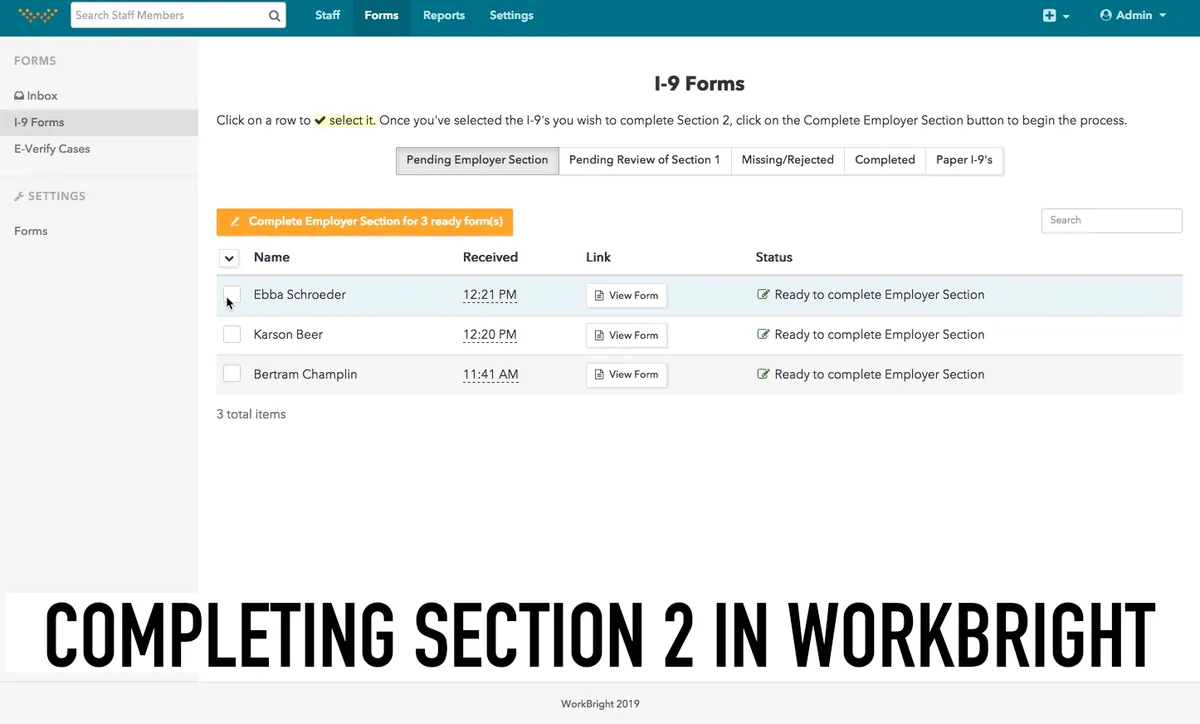
Task: Open the Staff menu
Action: [x=327, y=16]
